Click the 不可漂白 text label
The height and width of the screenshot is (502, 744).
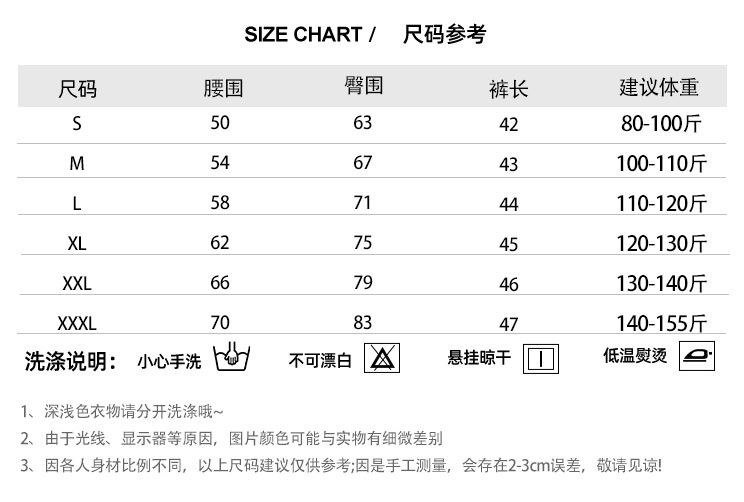pos(320,360)
